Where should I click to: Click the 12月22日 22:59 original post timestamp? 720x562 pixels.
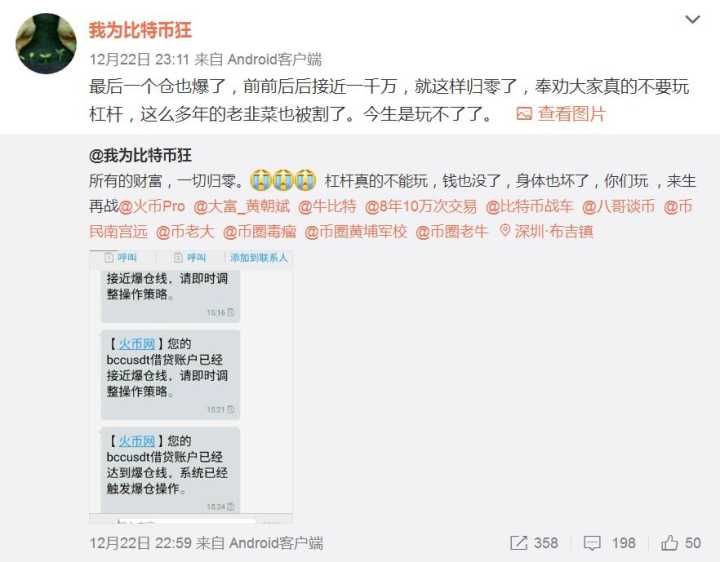coord(141,543)
